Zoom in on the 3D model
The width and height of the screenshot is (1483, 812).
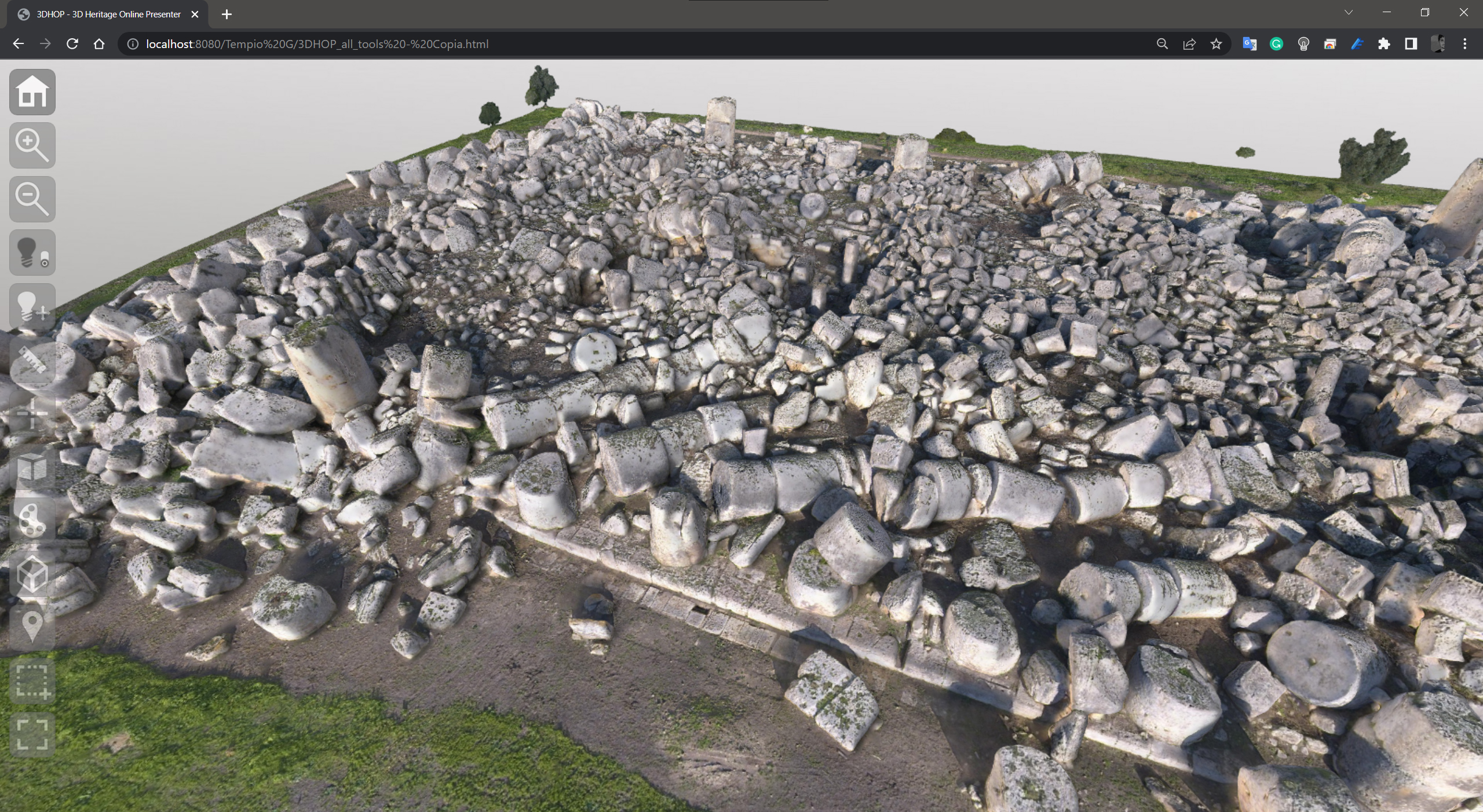32,145
